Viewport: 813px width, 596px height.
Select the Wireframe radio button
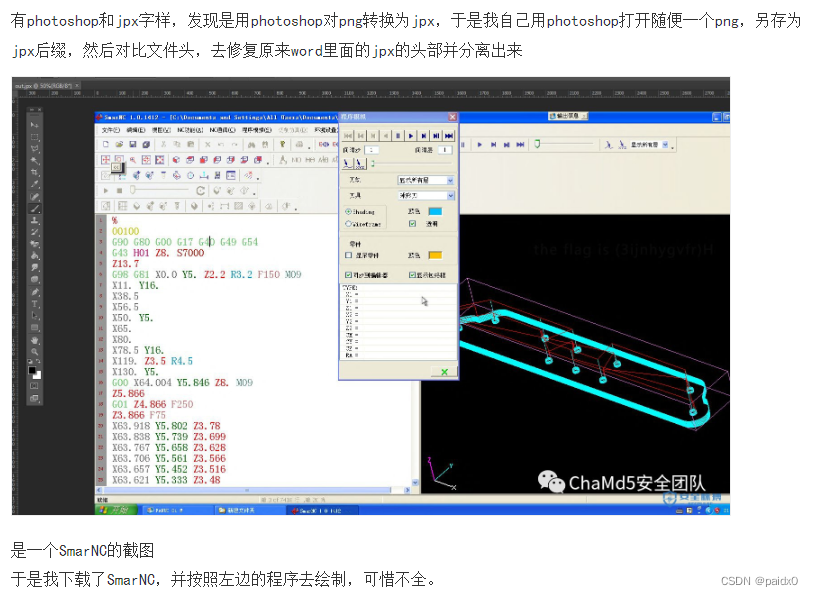[x=348, y=224]
